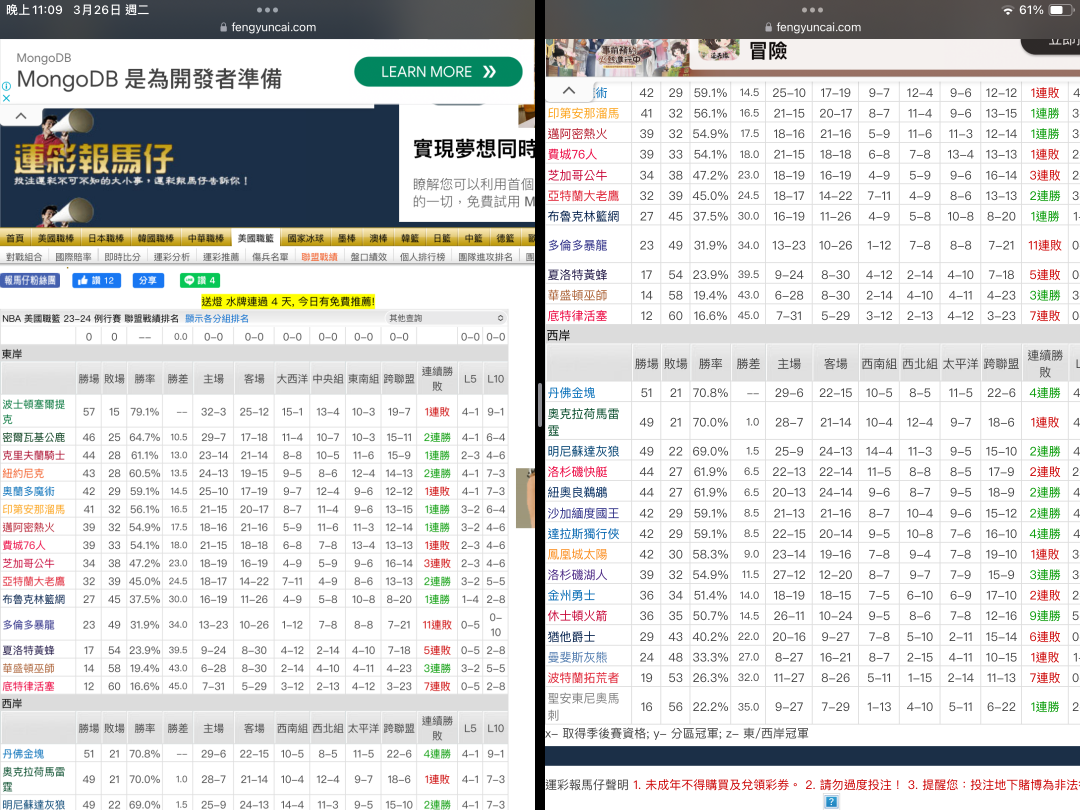Open the 猶他爵士 team link

[x=572, y=637]
